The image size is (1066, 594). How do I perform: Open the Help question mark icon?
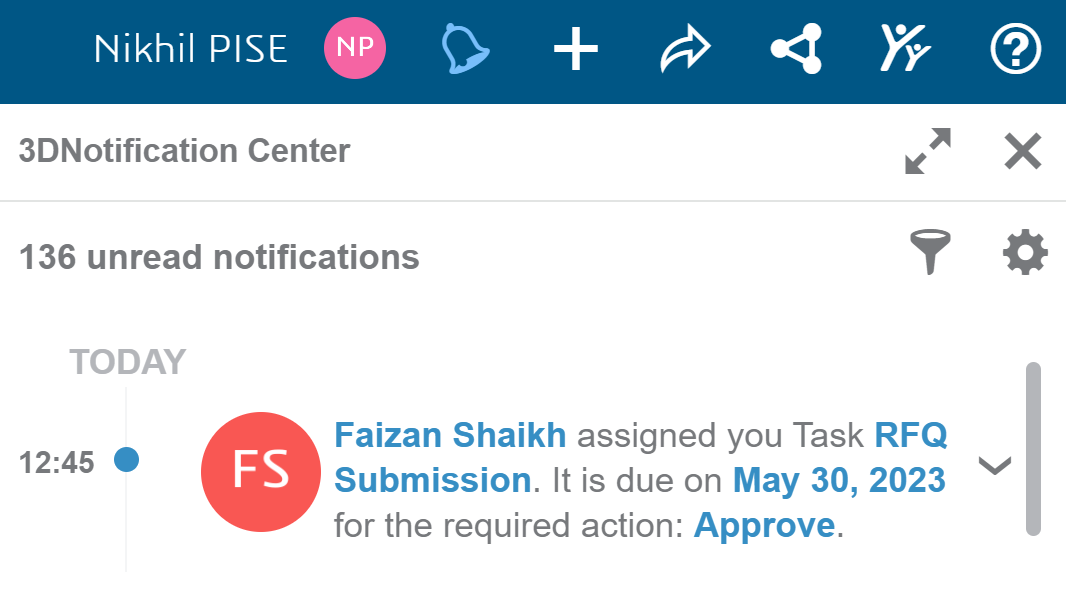tap(1015, 49)
